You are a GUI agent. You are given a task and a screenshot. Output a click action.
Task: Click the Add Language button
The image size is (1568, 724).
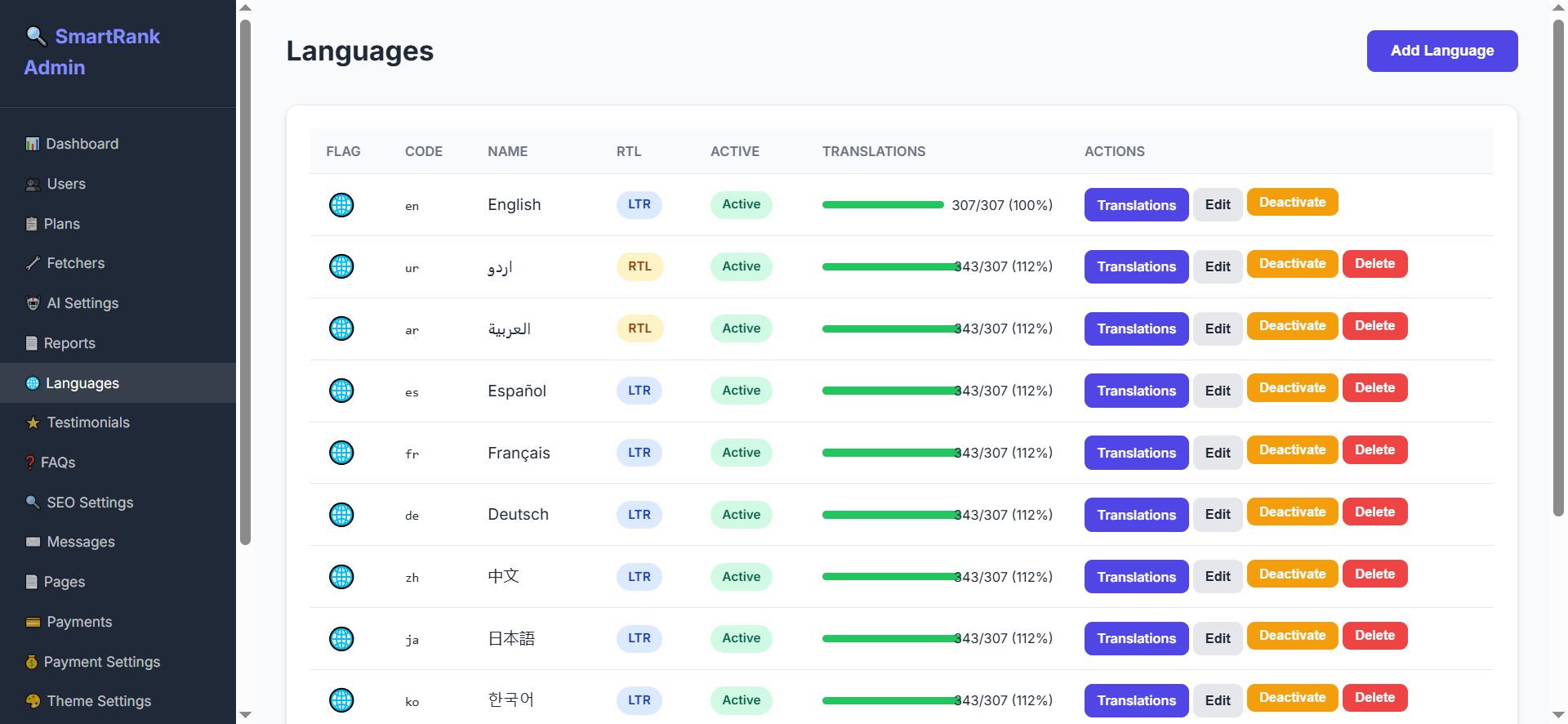click(x=1441, y=51)
